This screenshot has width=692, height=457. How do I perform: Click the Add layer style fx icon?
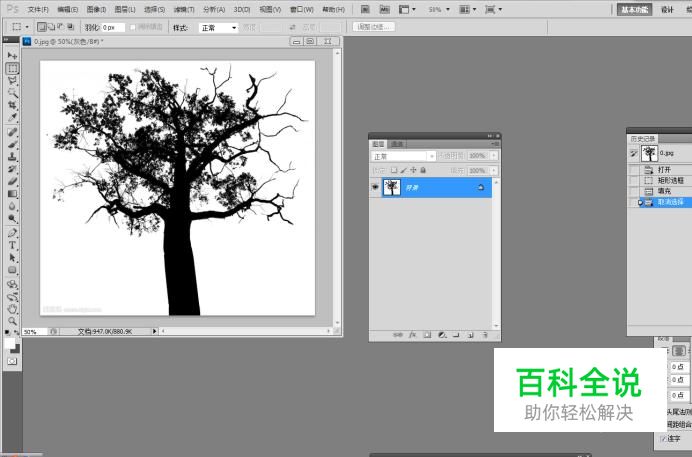412,335
